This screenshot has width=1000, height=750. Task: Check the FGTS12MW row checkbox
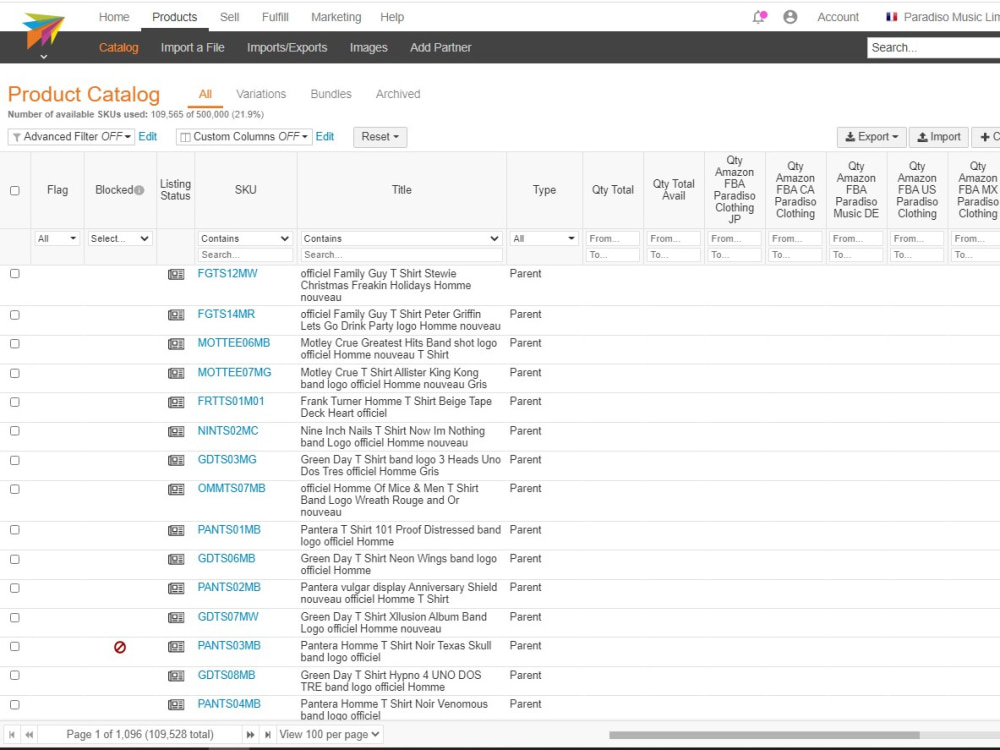coord(15,274)
